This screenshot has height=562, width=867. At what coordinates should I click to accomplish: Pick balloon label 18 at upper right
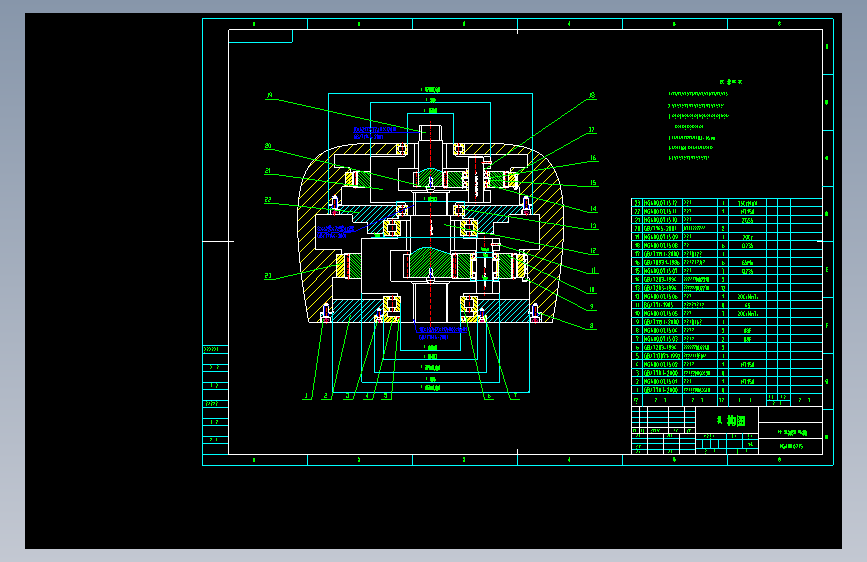pos(592,96)
